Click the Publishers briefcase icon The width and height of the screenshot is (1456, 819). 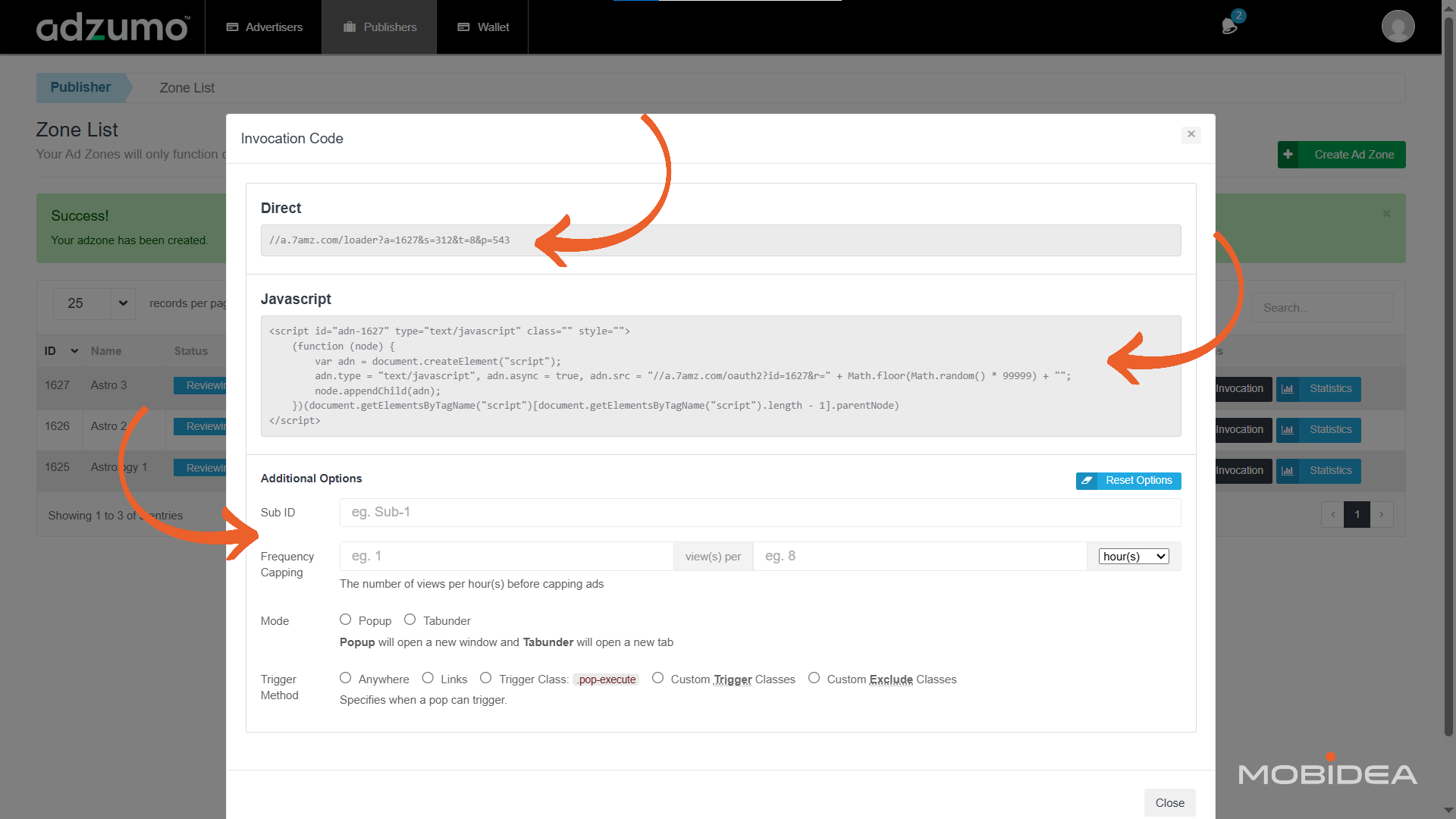tap(349, 27)
